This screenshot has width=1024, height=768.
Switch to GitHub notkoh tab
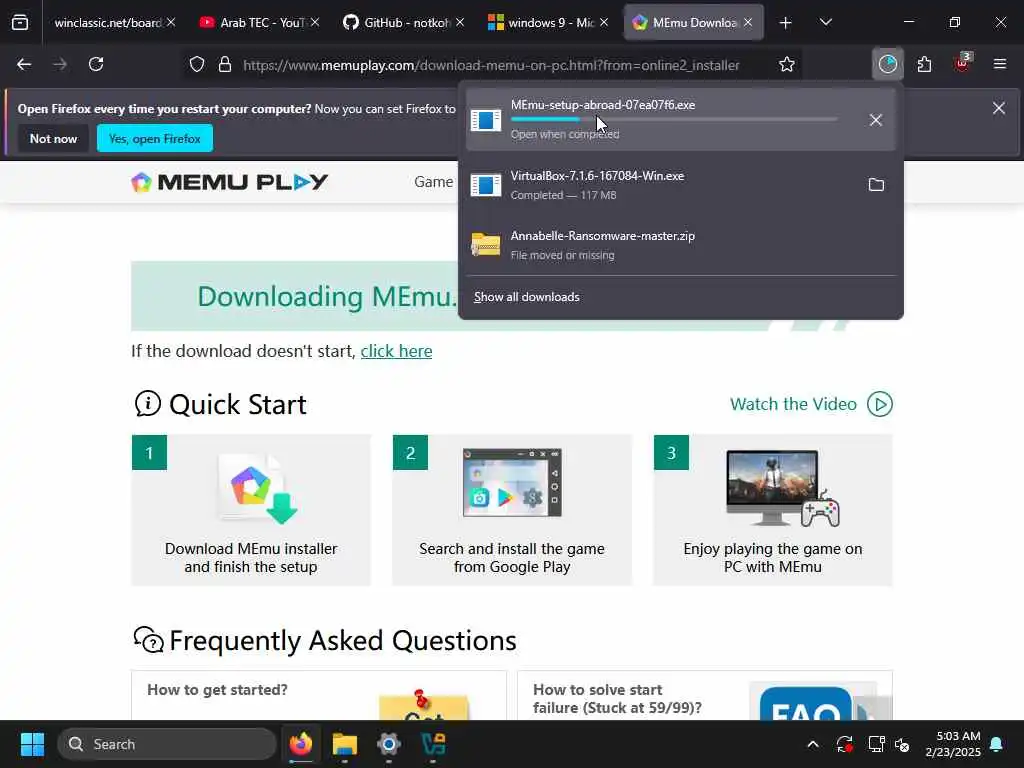click(x=404, y=23)
